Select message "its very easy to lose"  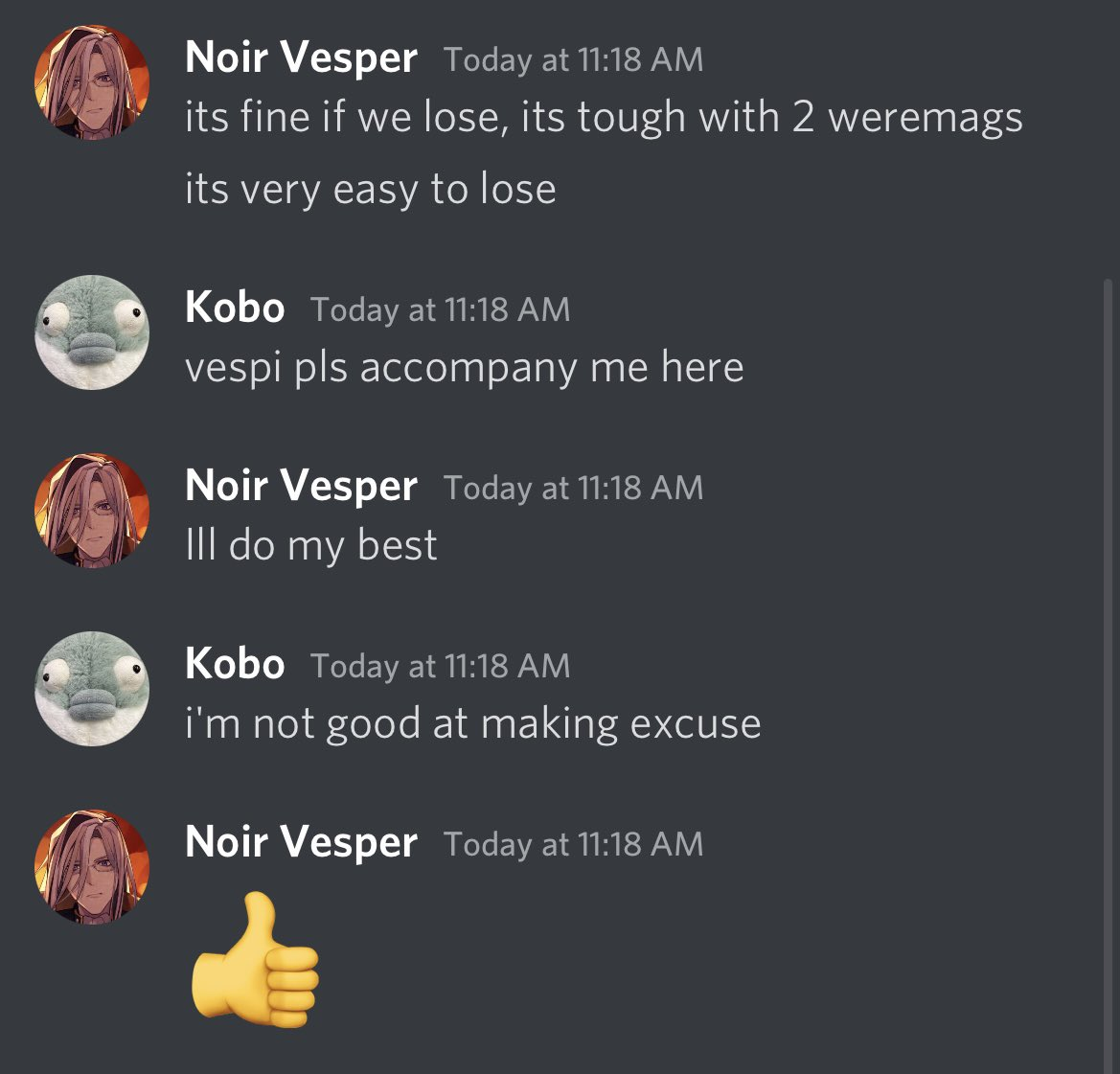pos(370,190)
